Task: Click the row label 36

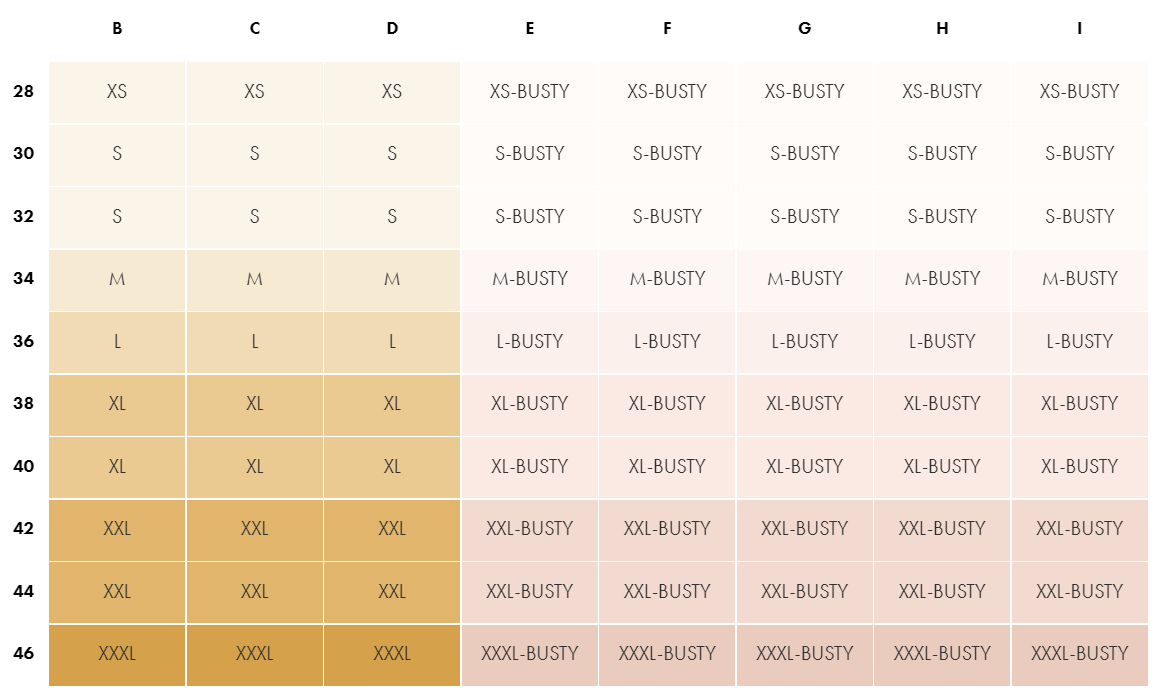Action: click(24, 341)
